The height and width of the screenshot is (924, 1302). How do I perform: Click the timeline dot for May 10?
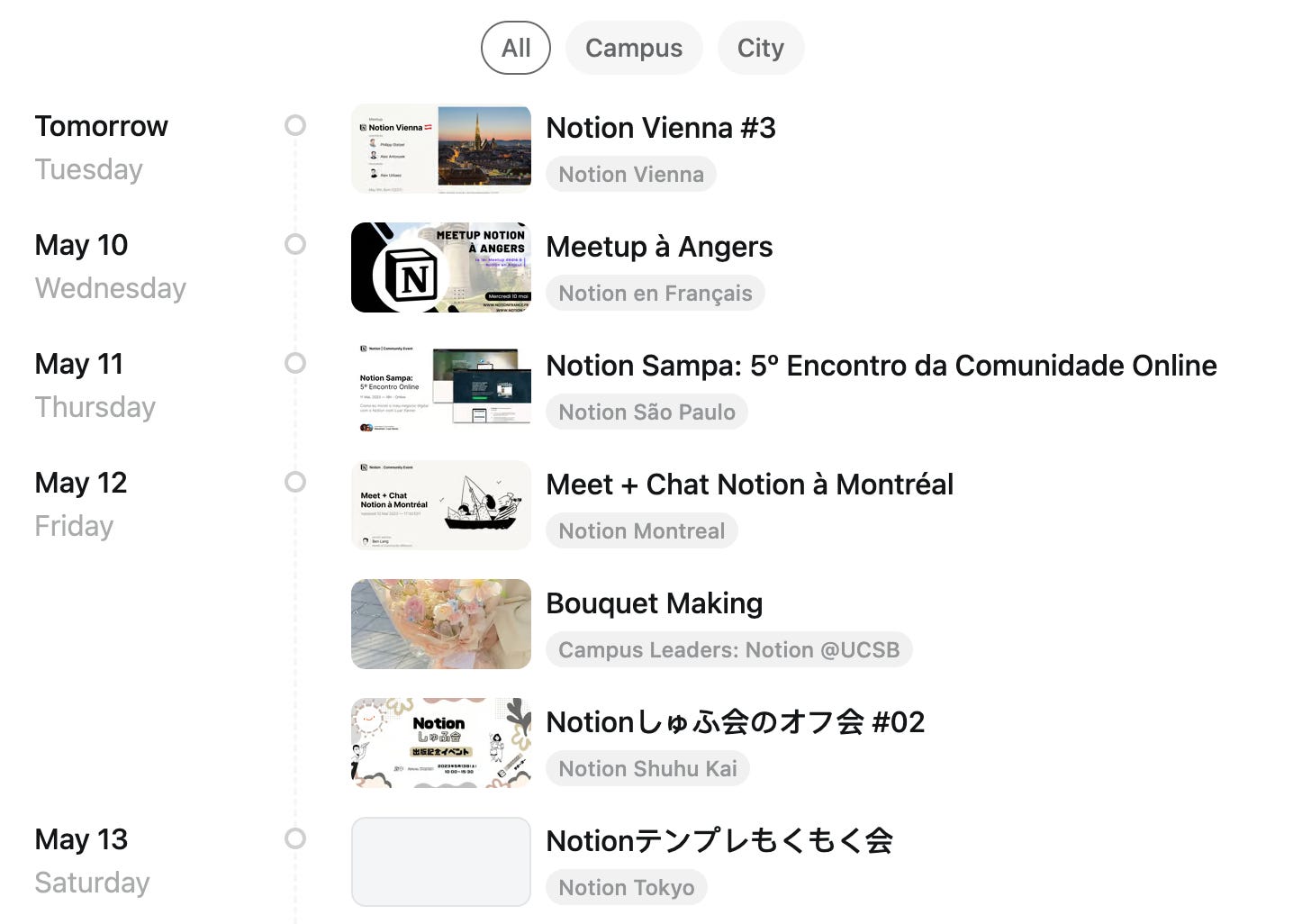coord(295,244)
